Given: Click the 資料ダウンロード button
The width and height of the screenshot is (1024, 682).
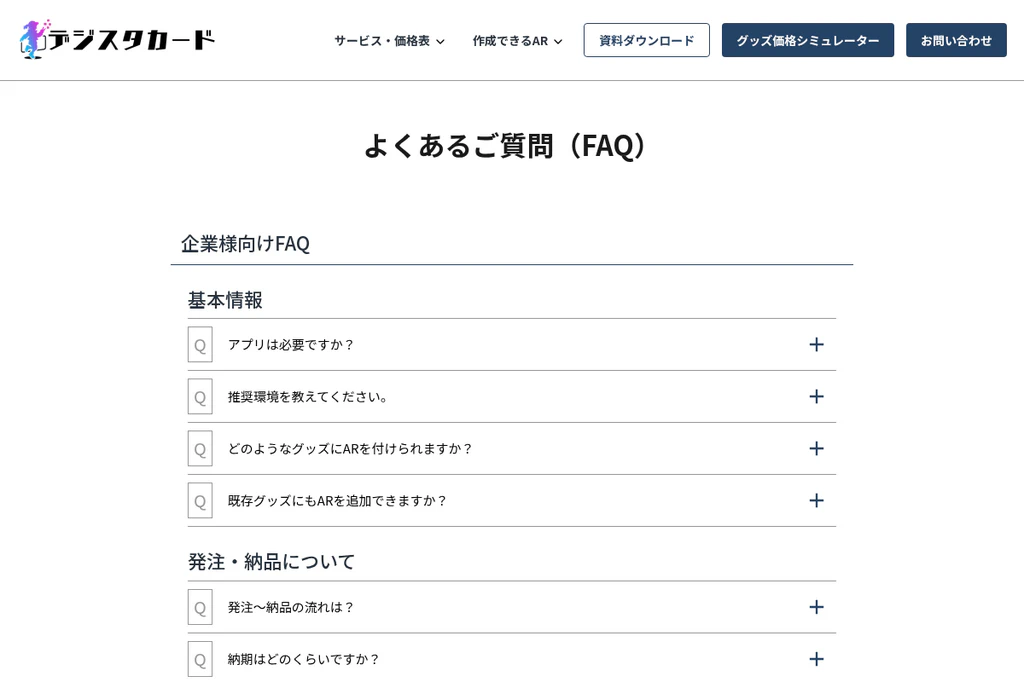Looking at the screenshot, I should [x=647, y=40].
